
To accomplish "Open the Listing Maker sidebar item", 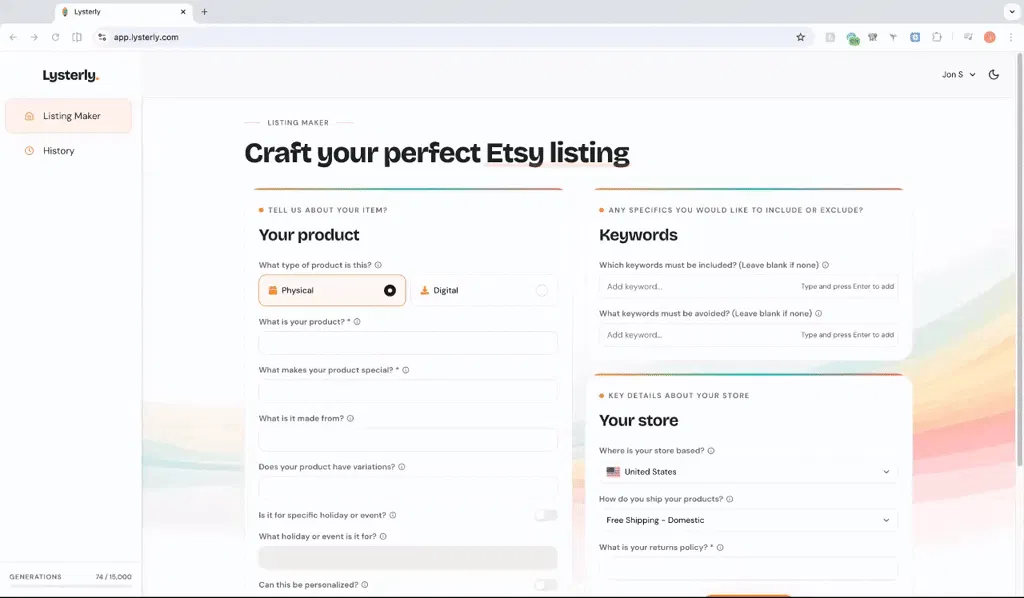I will (69, 116).
